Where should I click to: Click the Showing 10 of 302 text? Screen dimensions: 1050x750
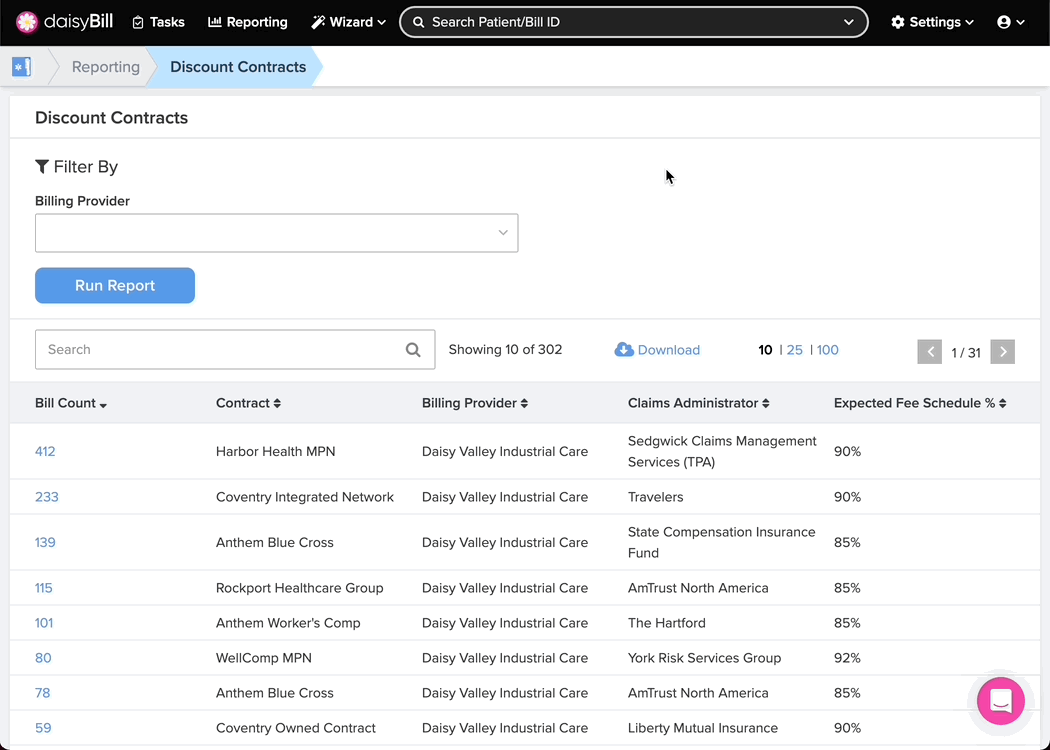pos(505,350)
